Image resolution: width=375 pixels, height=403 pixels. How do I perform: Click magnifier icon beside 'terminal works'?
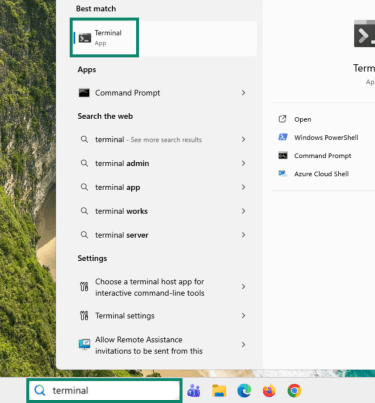click(x=84, y=211)
